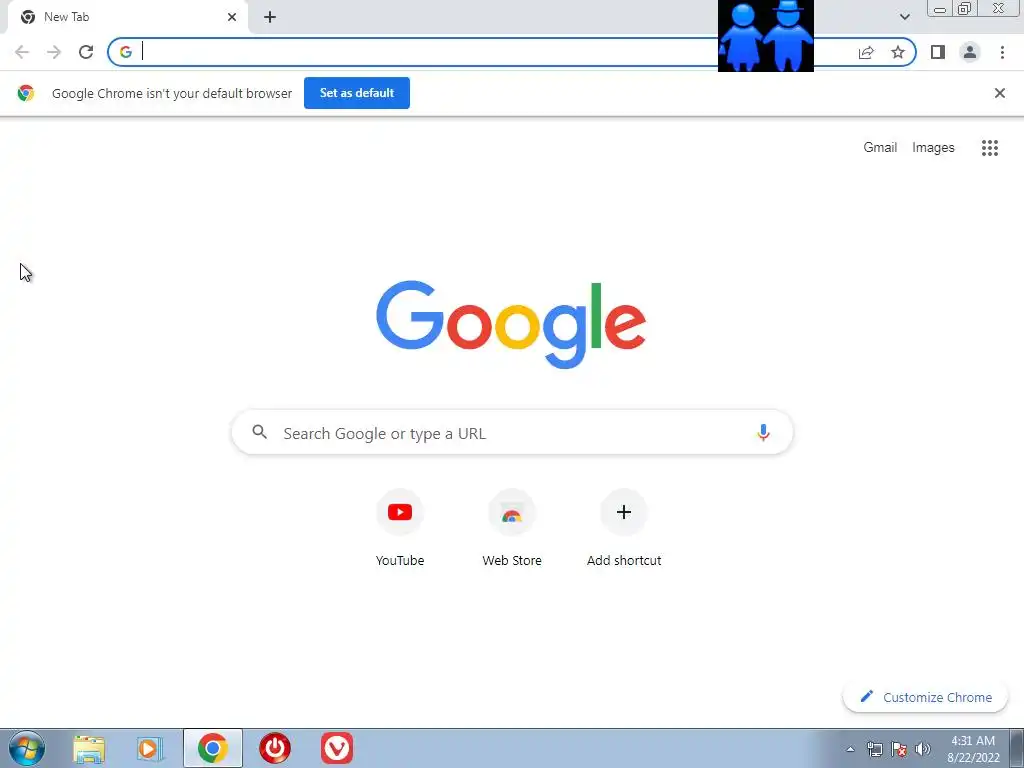This screenshot has width=1024, height=768.
Task: Click the voice search microphone icon
Action: tap(763, 432)
